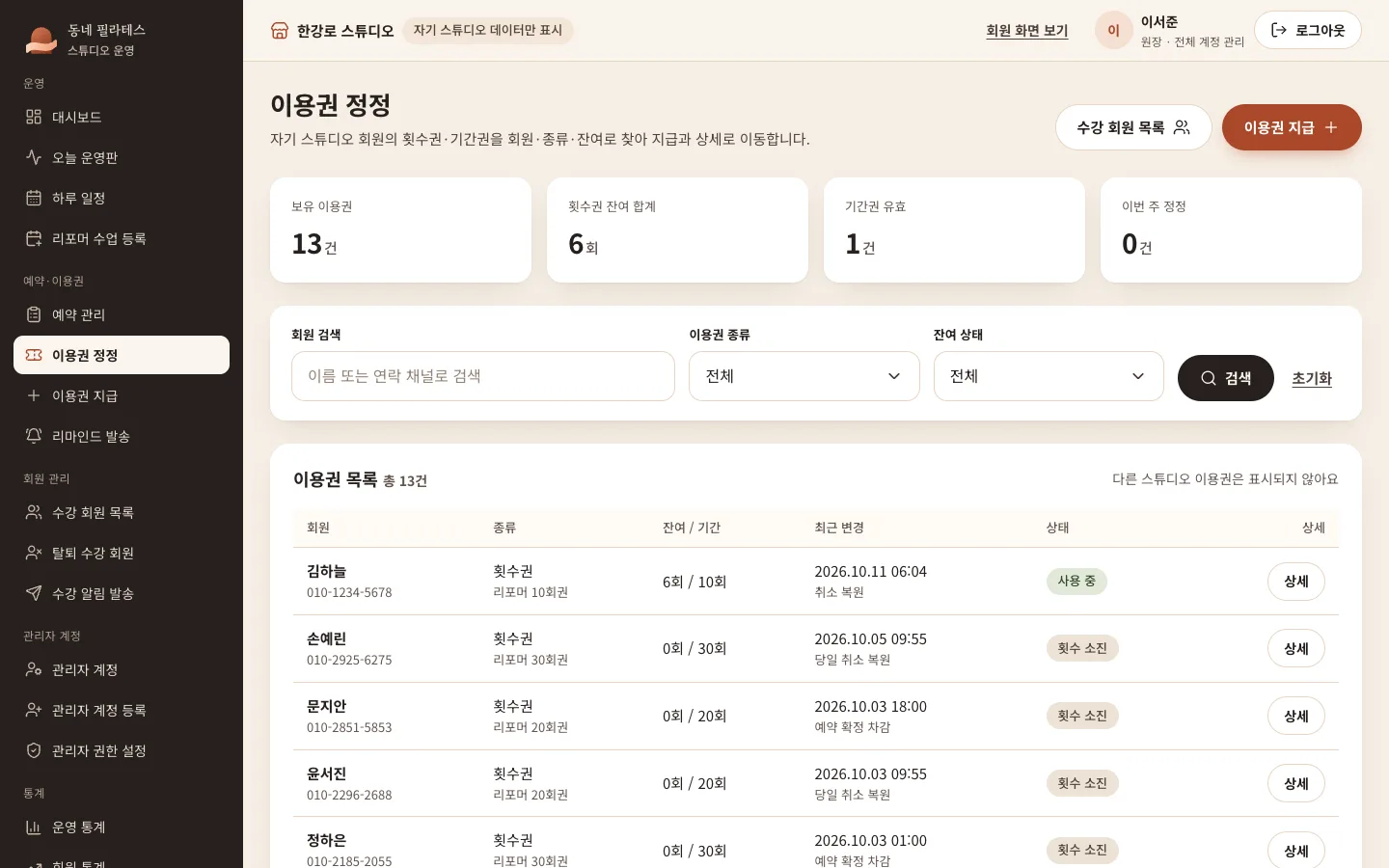Click the 자기 스튜디오 데이터만 표시 badge
The width and height of the screenshot is (1389, 868).
tap(488, 31)
